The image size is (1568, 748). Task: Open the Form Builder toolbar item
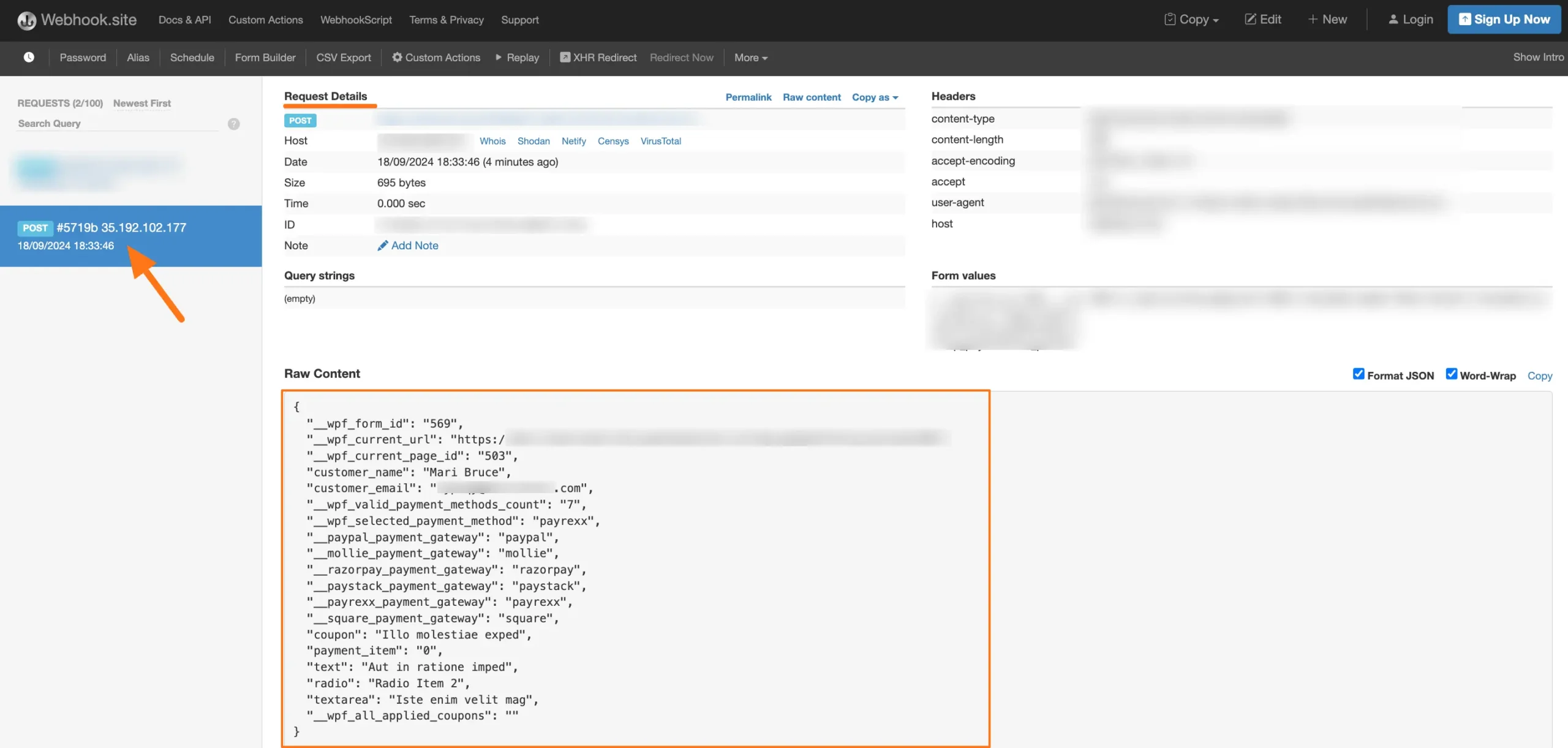(x=265, y=58)
